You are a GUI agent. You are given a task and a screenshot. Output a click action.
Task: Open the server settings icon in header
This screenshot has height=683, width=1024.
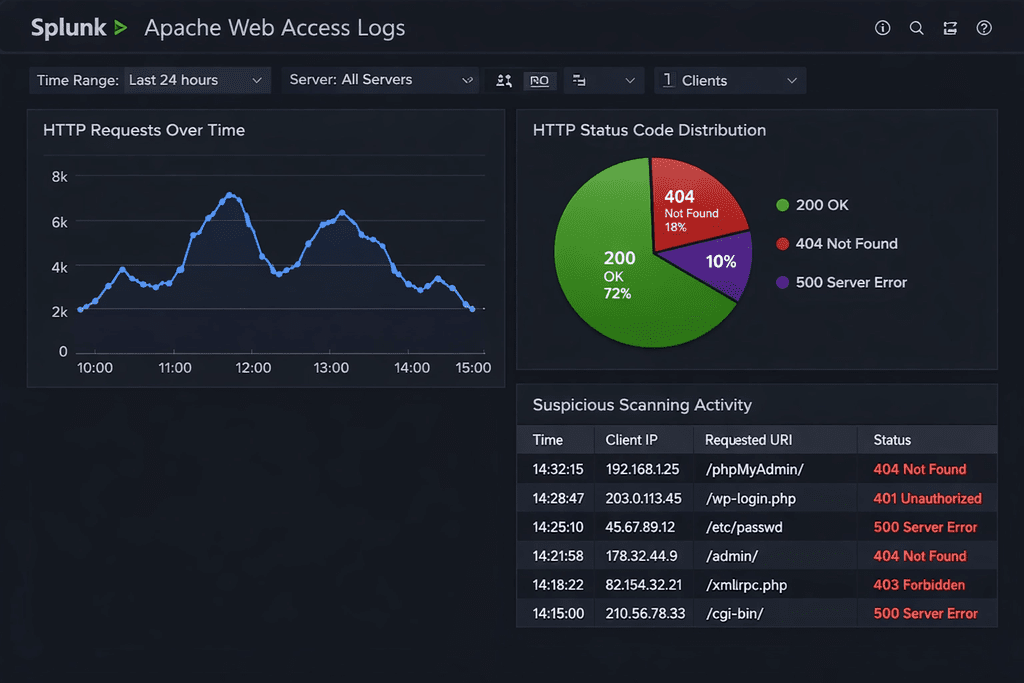coord(950,28)
